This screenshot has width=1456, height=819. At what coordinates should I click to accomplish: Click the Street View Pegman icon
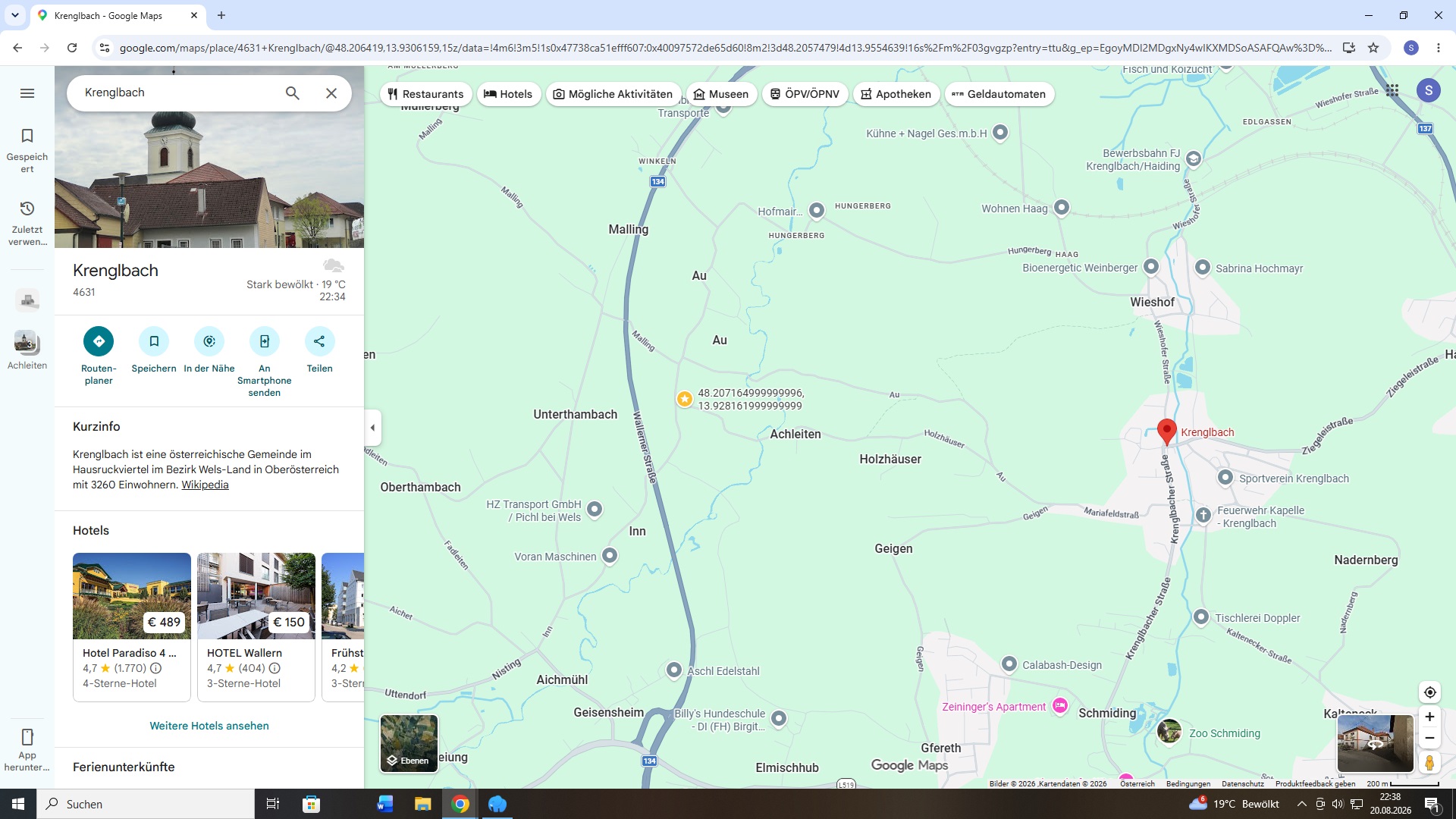1429,762
